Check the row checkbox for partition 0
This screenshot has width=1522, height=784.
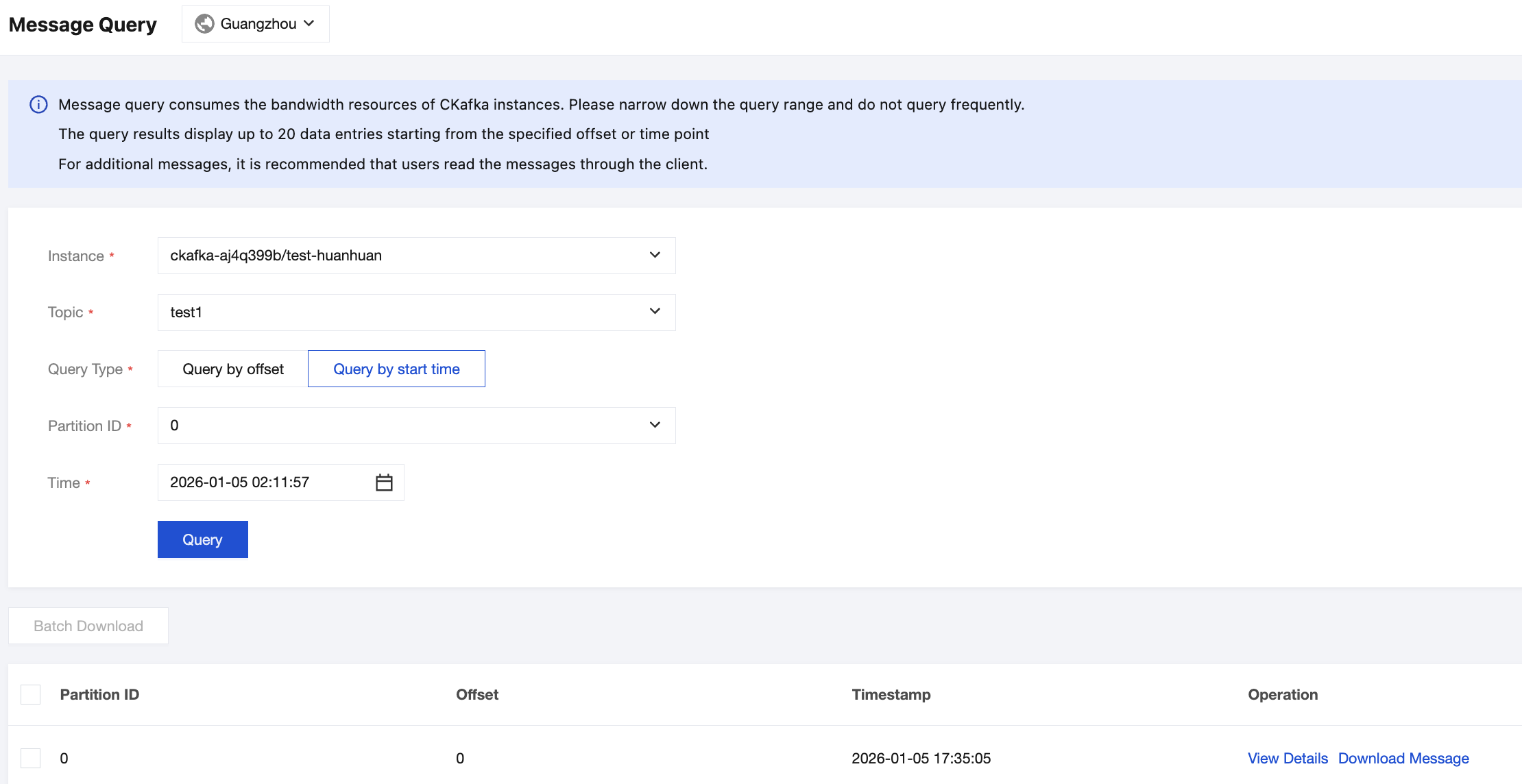tap(31, 758)
